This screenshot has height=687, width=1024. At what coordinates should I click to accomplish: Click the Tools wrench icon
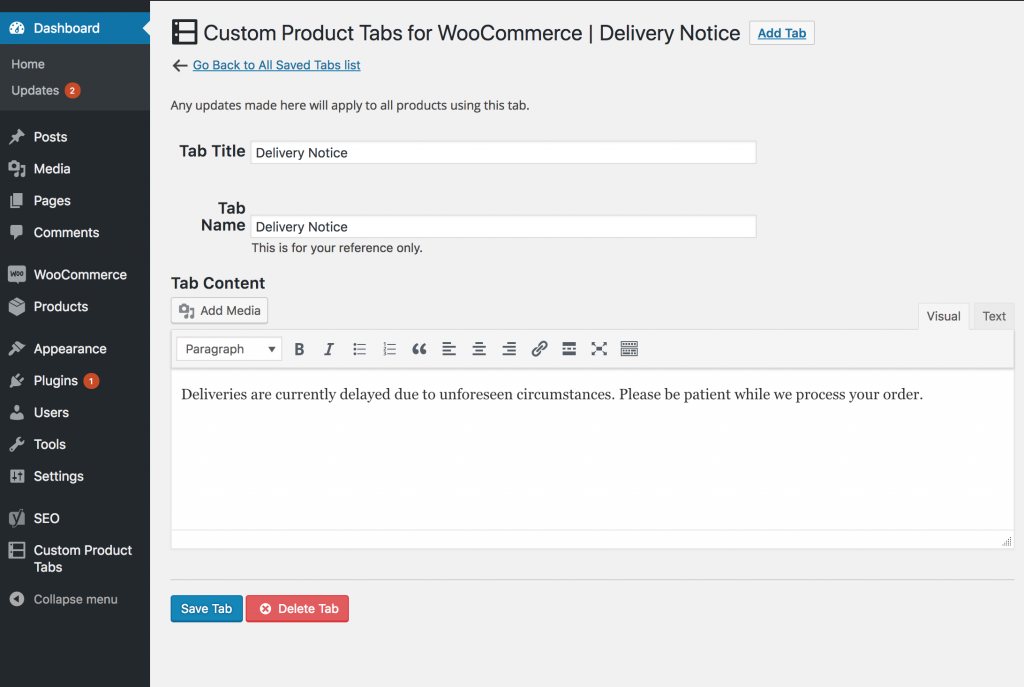(17, 444)
